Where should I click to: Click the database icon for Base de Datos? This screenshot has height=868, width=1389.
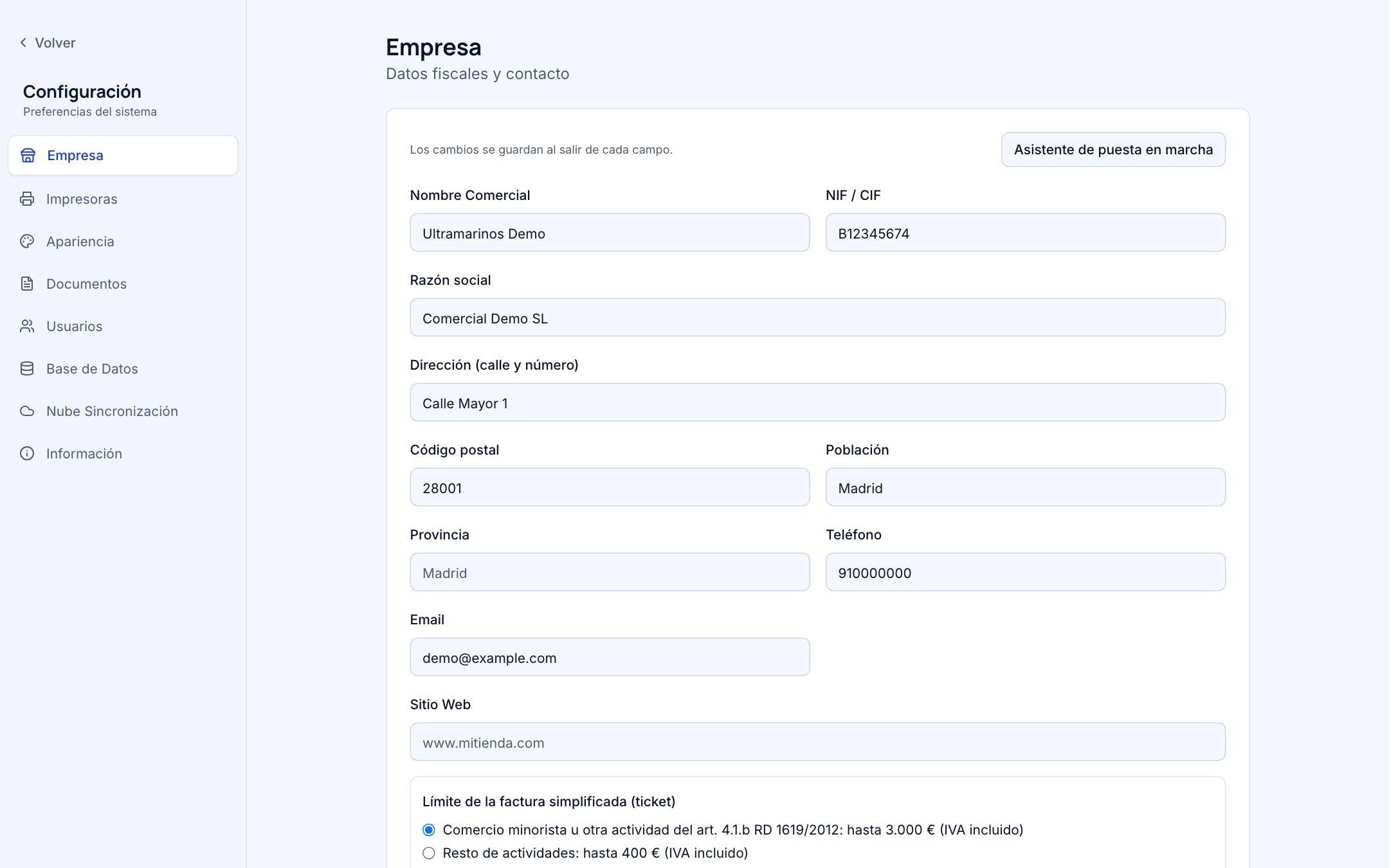click(27, 368)
